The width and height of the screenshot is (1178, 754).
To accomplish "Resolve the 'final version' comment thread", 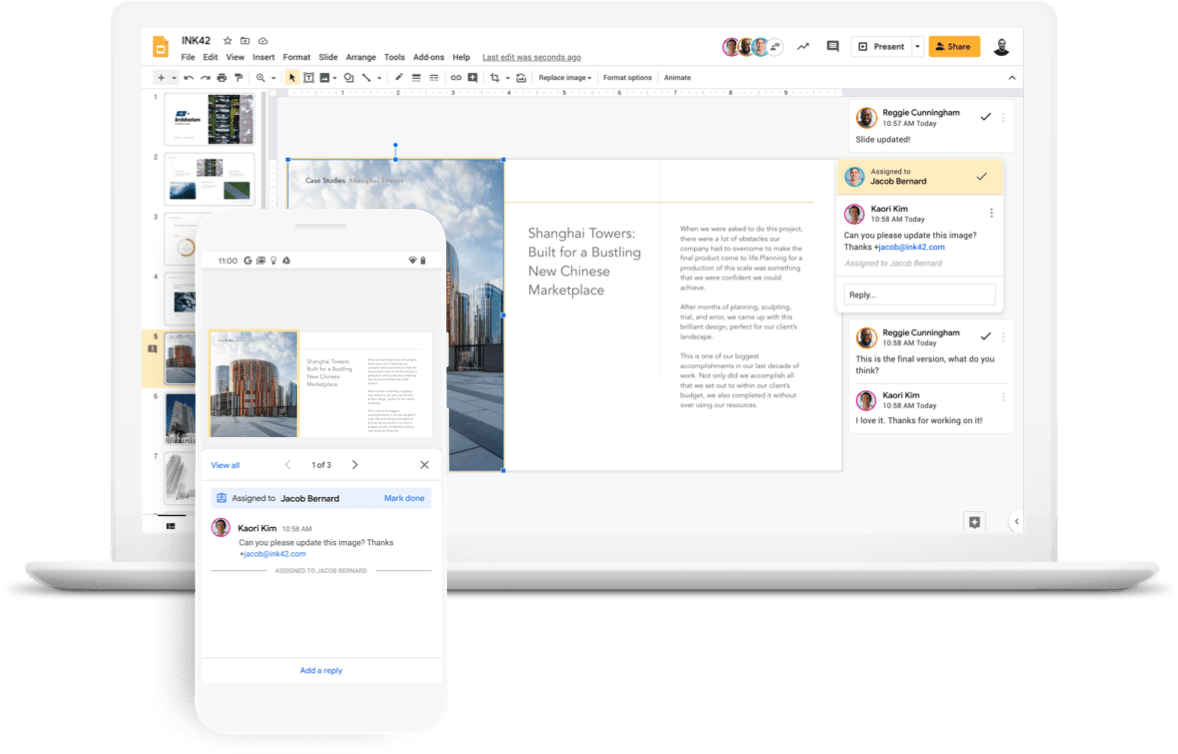I will [x=986, y=336].
